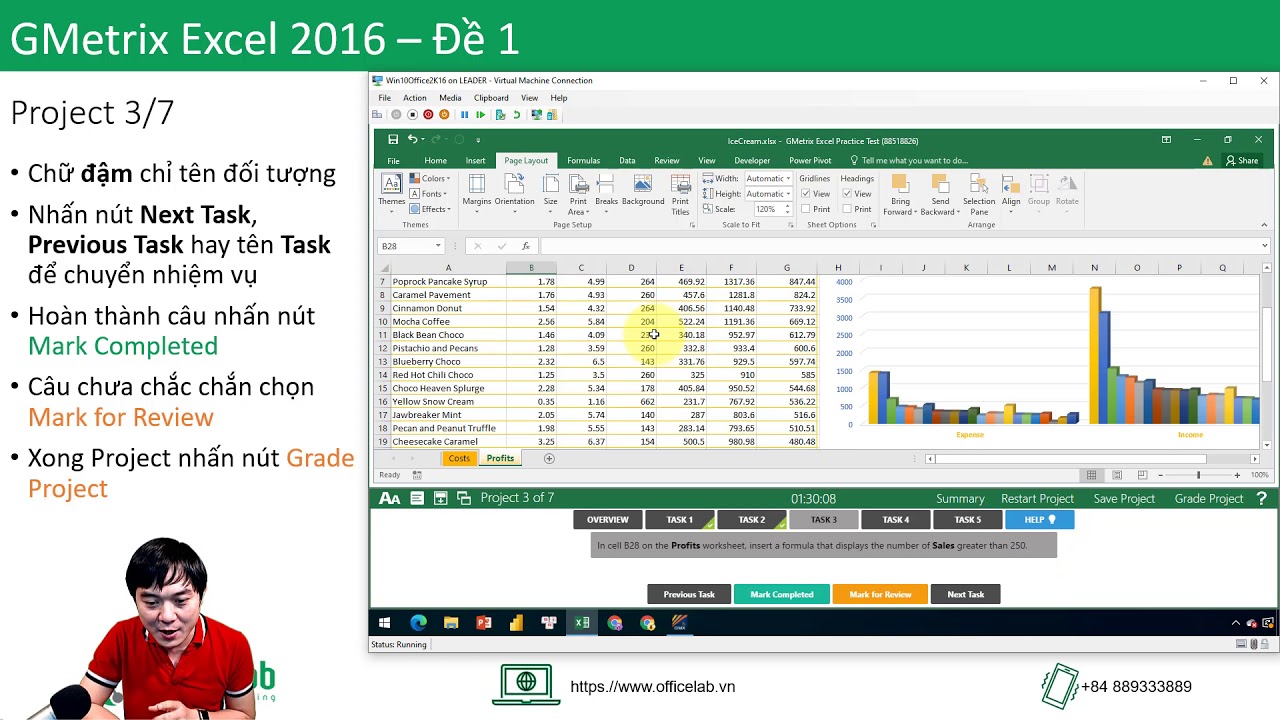Open the Send Backward dropdown
The height and width of the screenshot is (720, 1280).
click(939, 194)
